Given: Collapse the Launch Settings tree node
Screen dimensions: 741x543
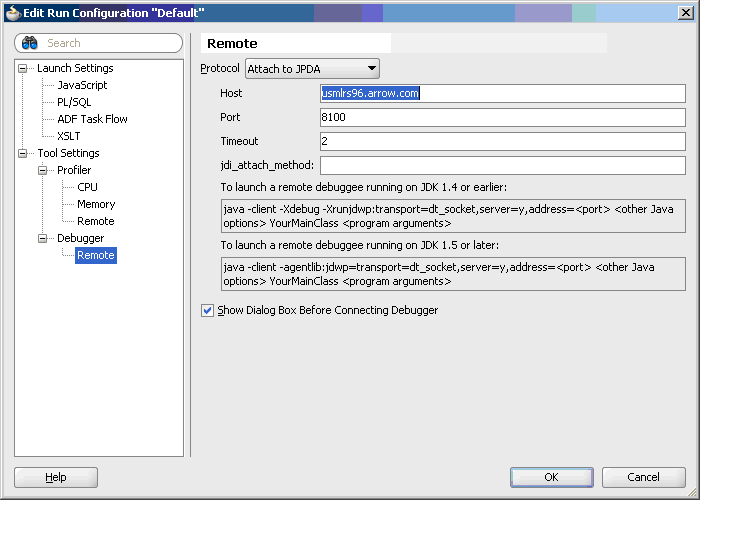Looking at the screenshot, I should tap(22, 69).
